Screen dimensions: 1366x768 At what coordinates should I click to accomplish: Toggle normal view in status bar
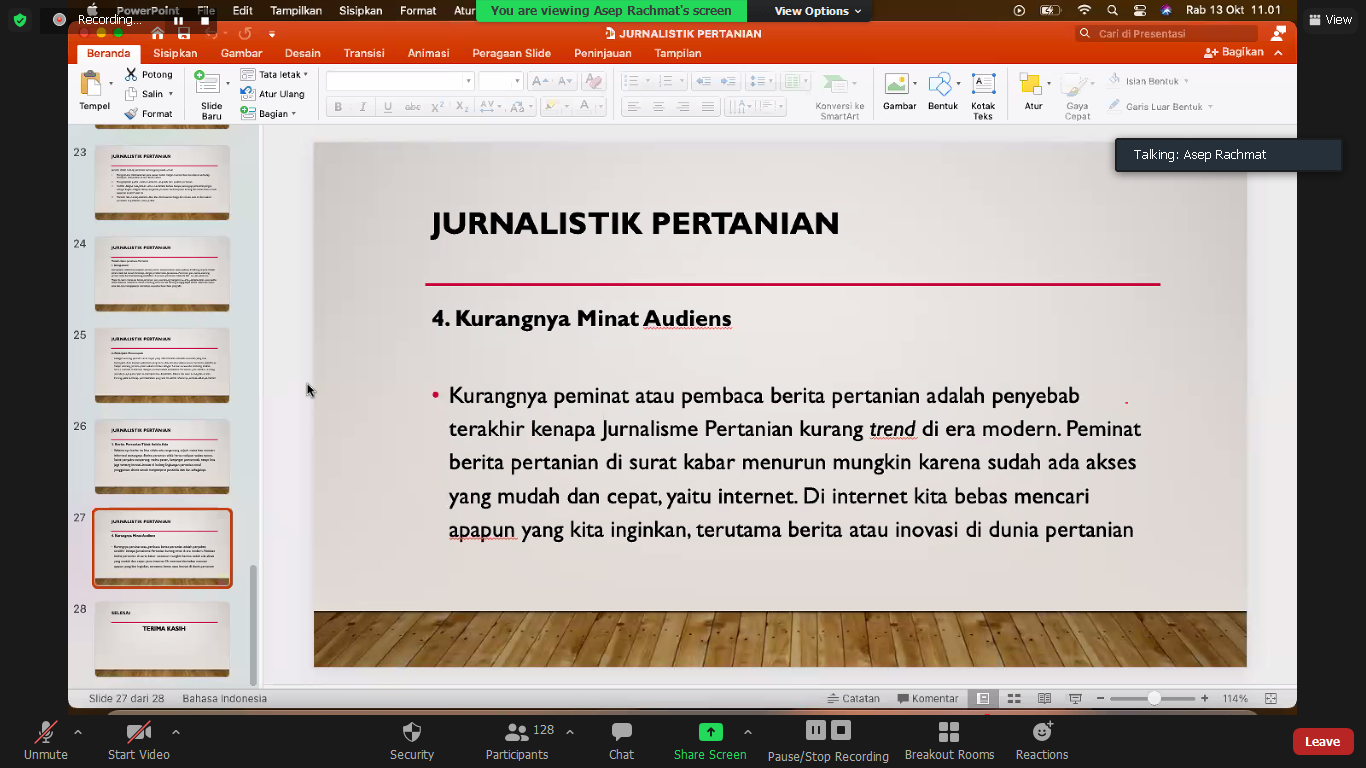(983, 698)
